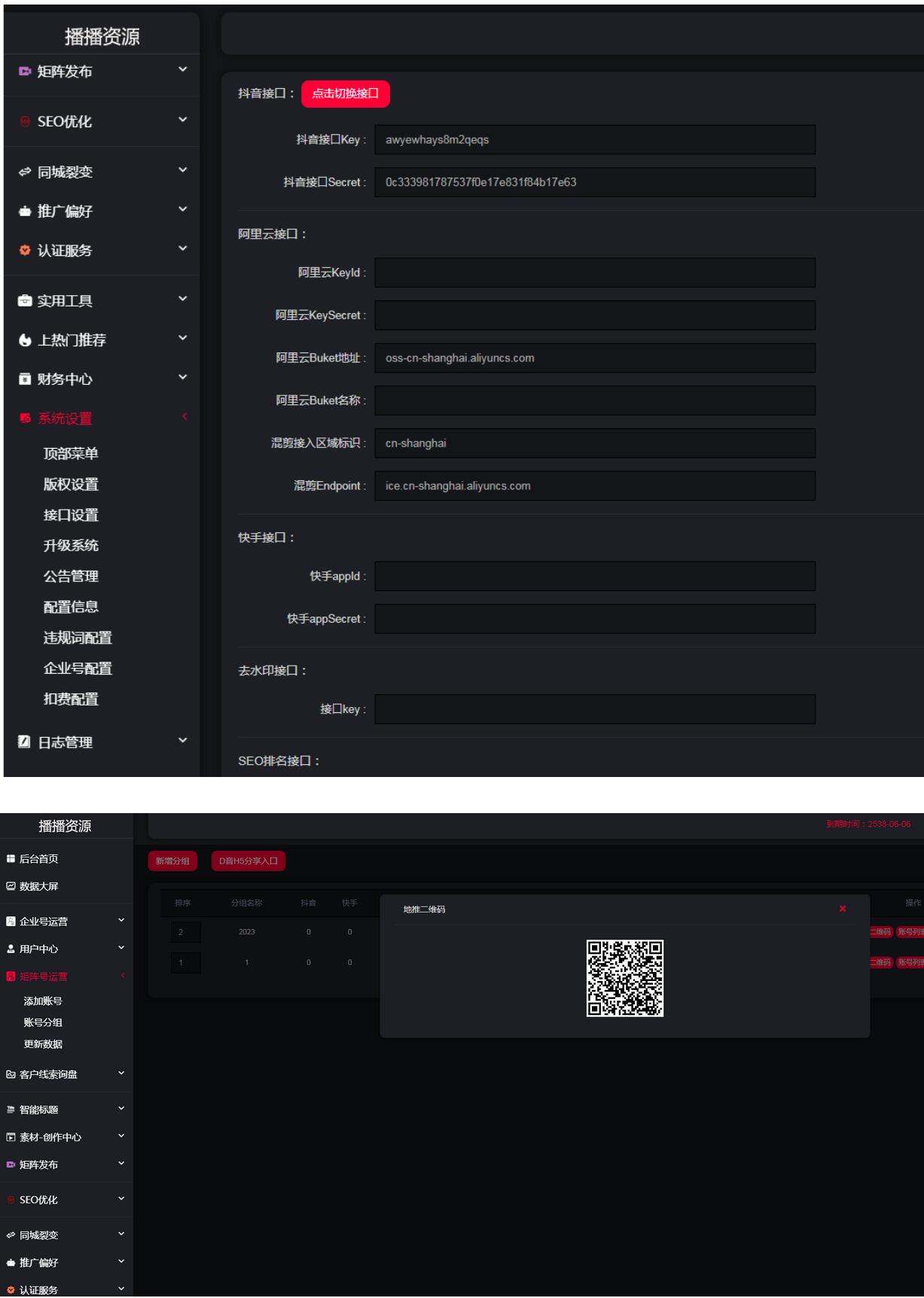Click the briefcase icon beside 实用工具
Image resolution: width=924 pixels, height=1298 pixels.
coord(24,300)
